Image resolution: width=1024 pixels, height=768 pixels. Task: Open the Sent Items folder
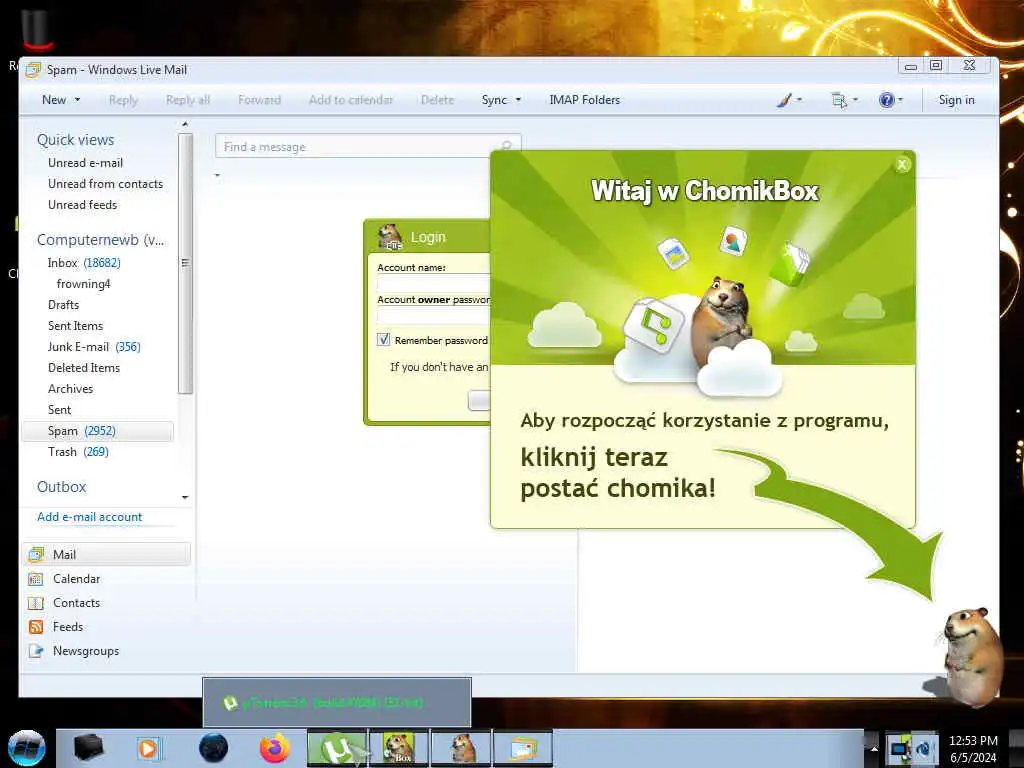click(x=75, y=325)
